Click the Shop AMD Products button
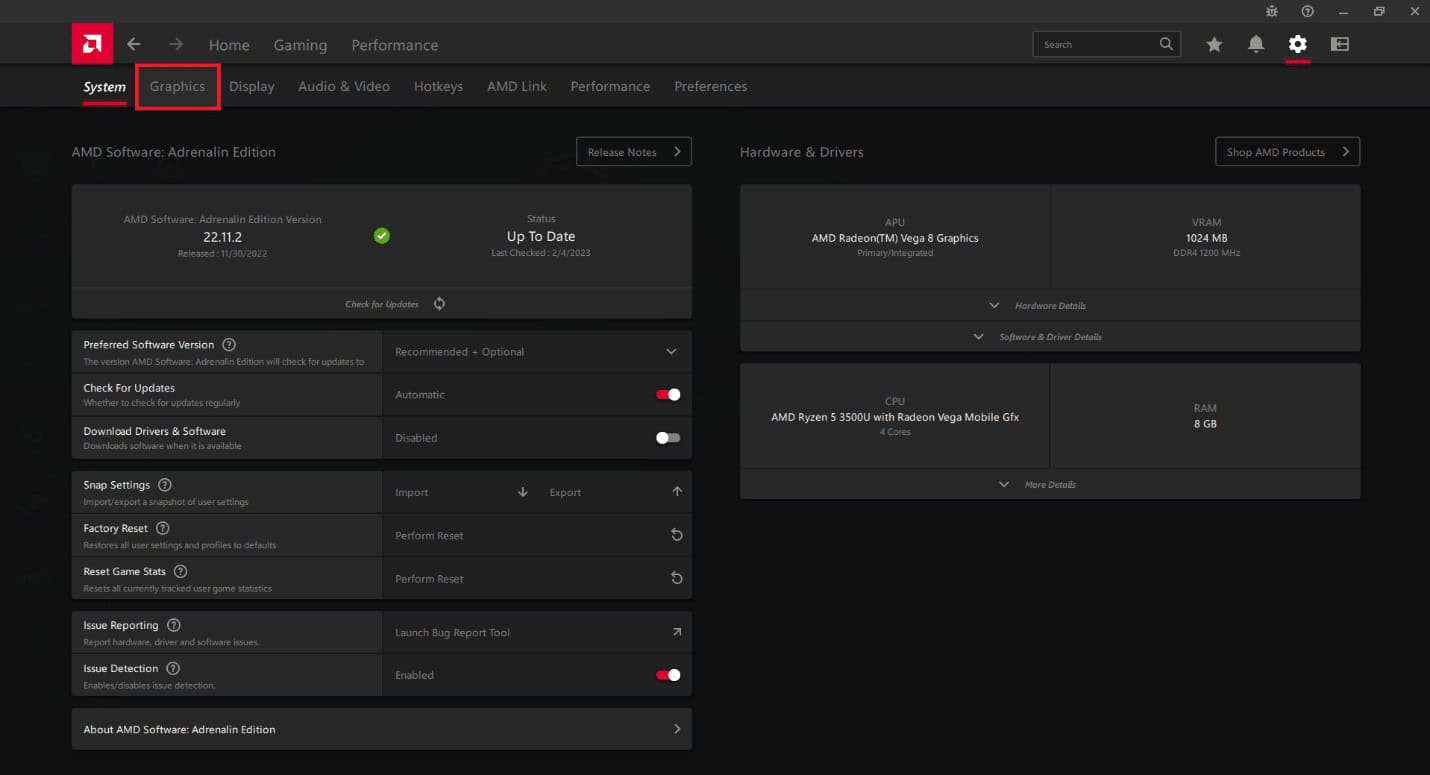 pyautogui.click(x=1288, y=152)
